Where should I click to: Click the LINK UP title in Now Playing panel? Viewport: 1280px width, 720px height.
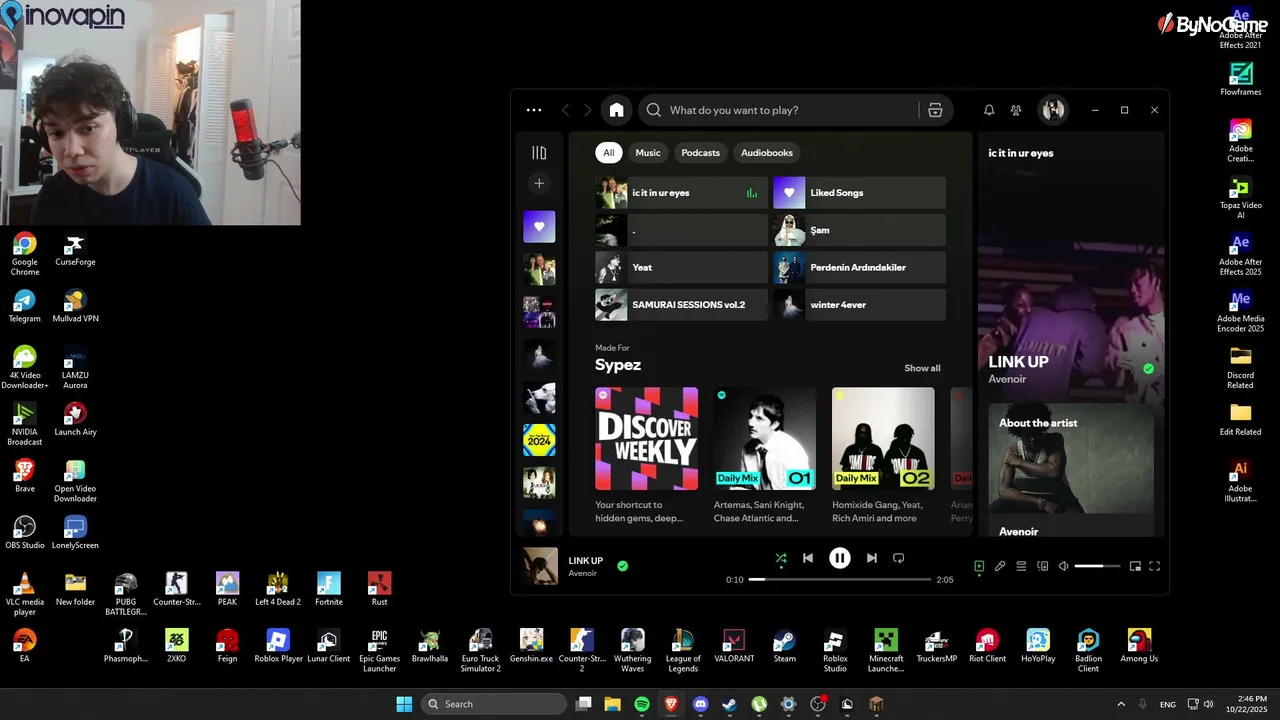coord(1018,362)
